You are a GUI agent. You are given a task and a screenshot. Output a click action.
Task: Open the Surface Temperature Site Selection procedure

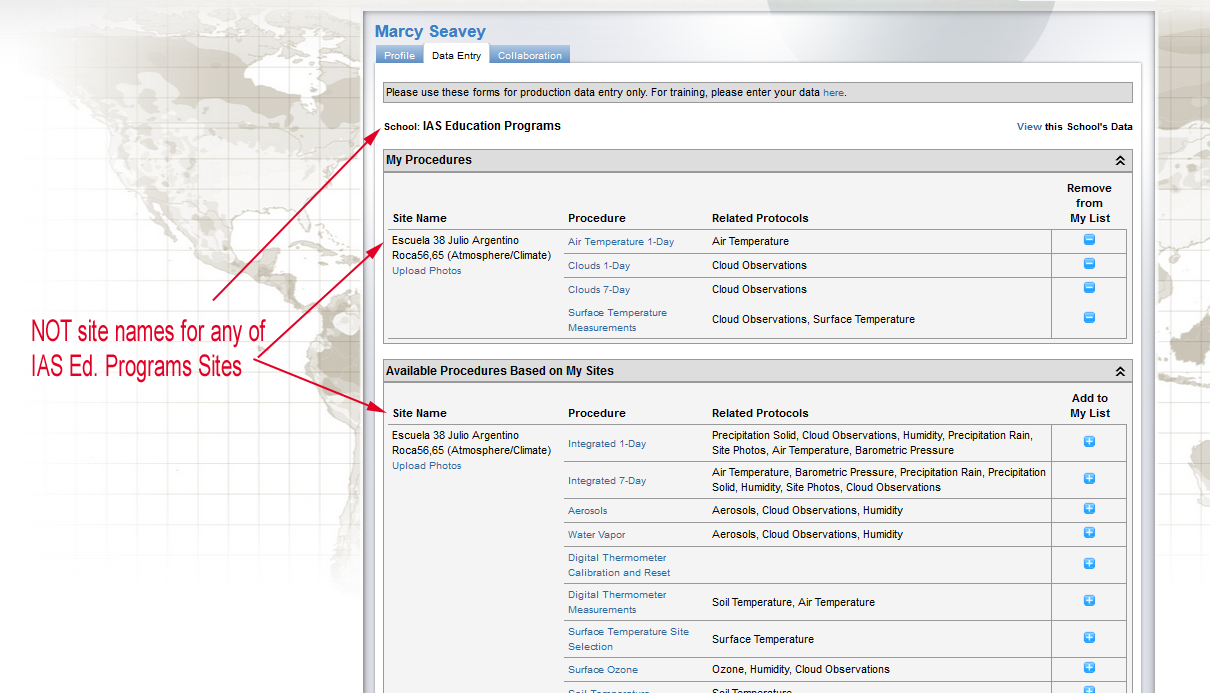click(628, 639)
